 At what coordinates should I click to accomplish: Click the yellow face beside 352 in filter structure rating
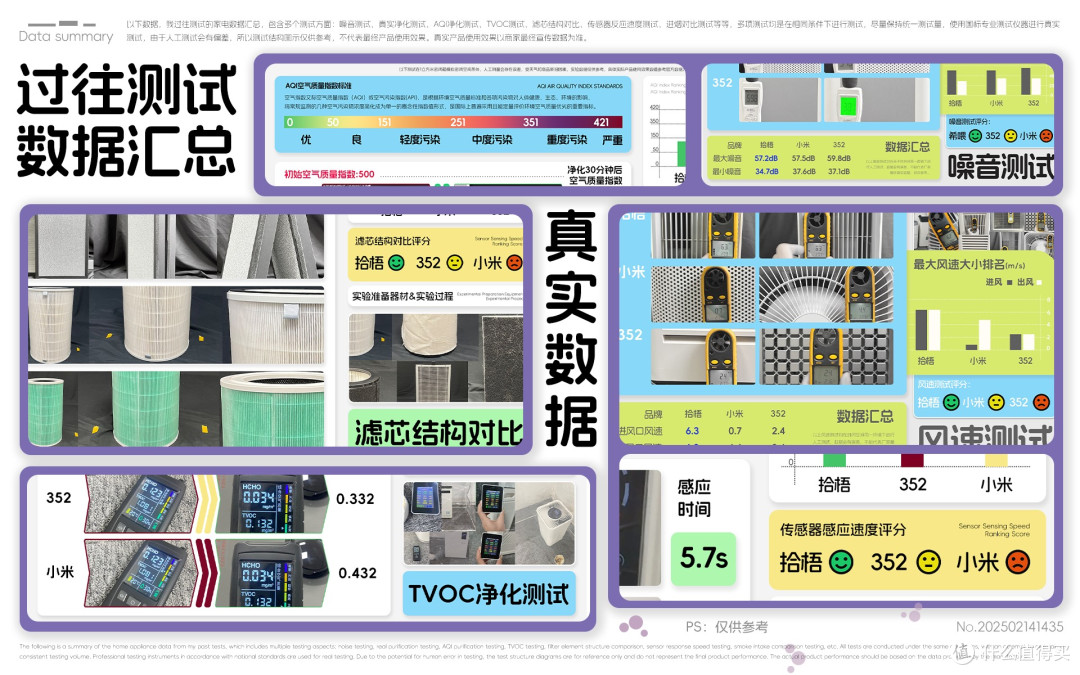tap(455, 263)
